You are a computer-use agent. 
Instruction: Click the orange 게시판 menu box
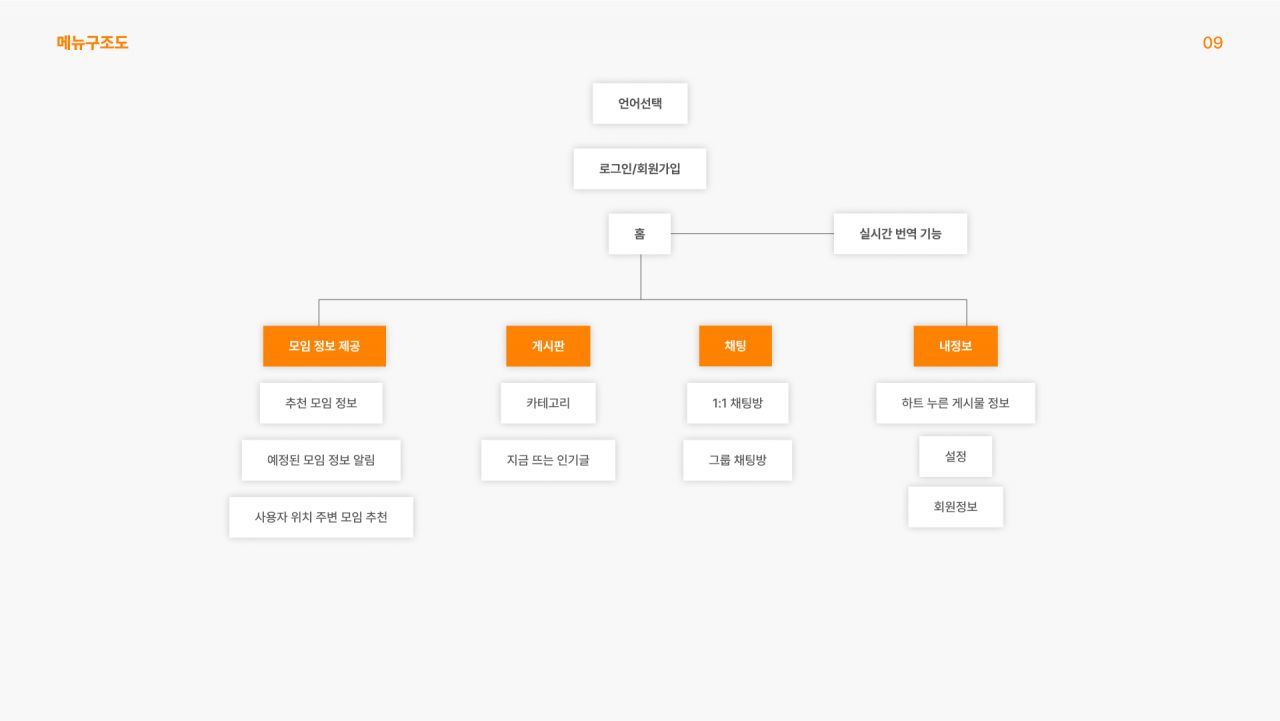pyautogui.click(x=548, y=346)
